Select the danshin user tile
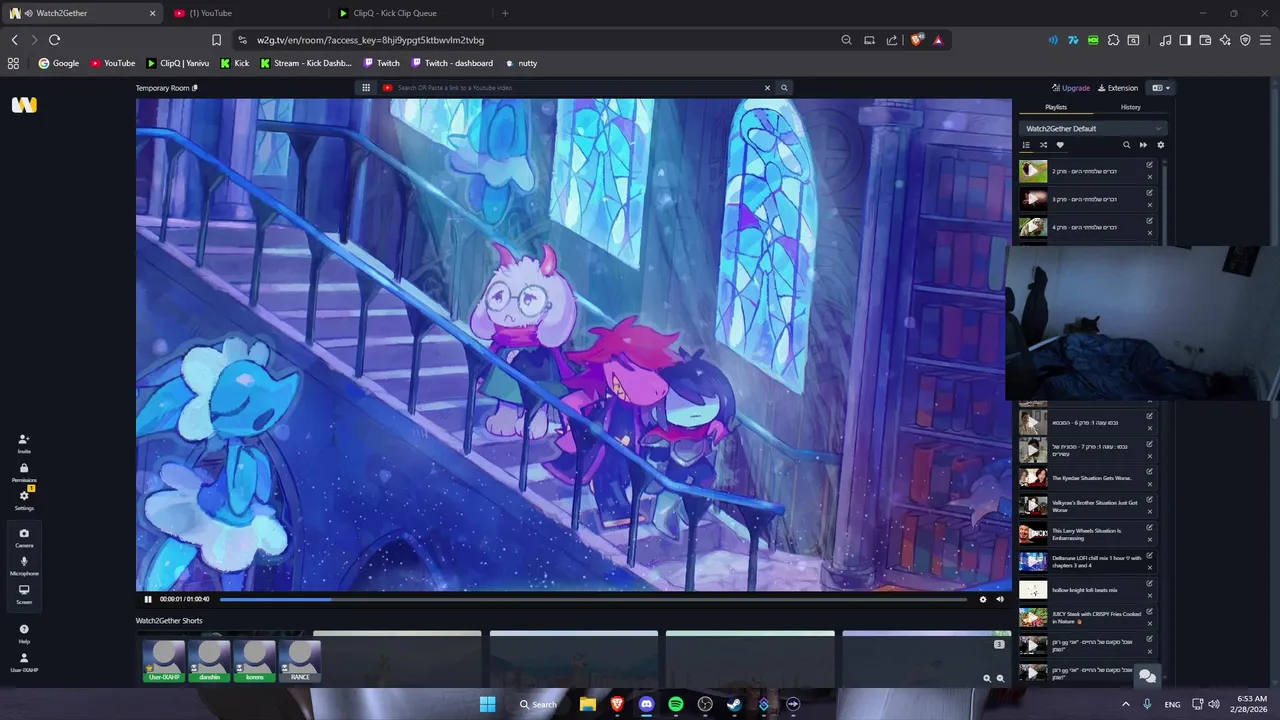 tap(209, 661)
